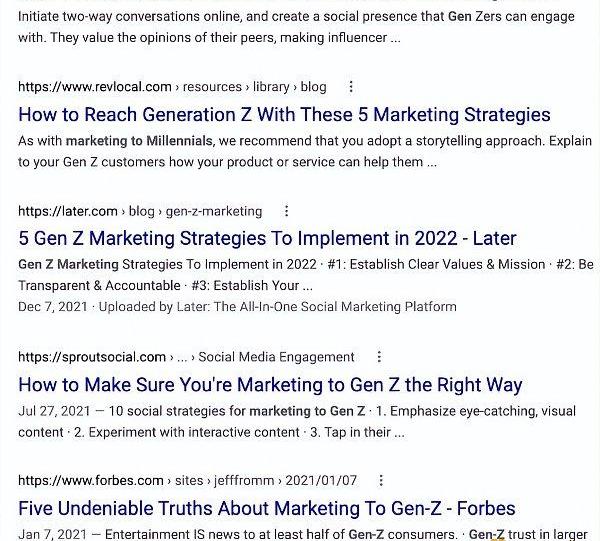This screenshot has width=600, height=541.
Task: Open the revlocal.com result options menu
Action: tap(350, 87)
